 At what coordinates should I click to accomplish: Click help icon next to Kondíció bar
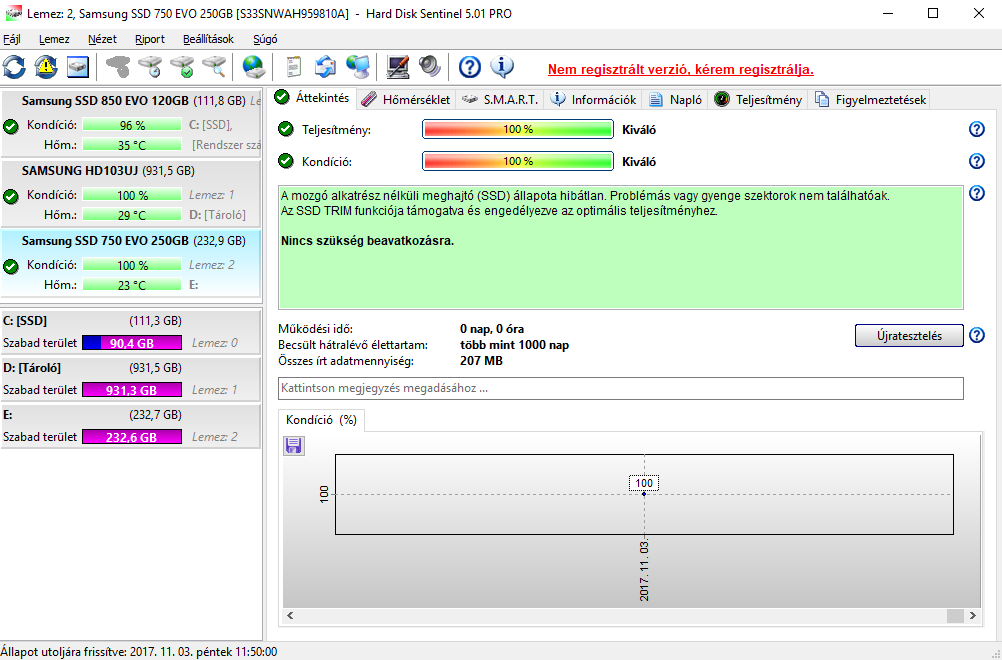point(976,161)
